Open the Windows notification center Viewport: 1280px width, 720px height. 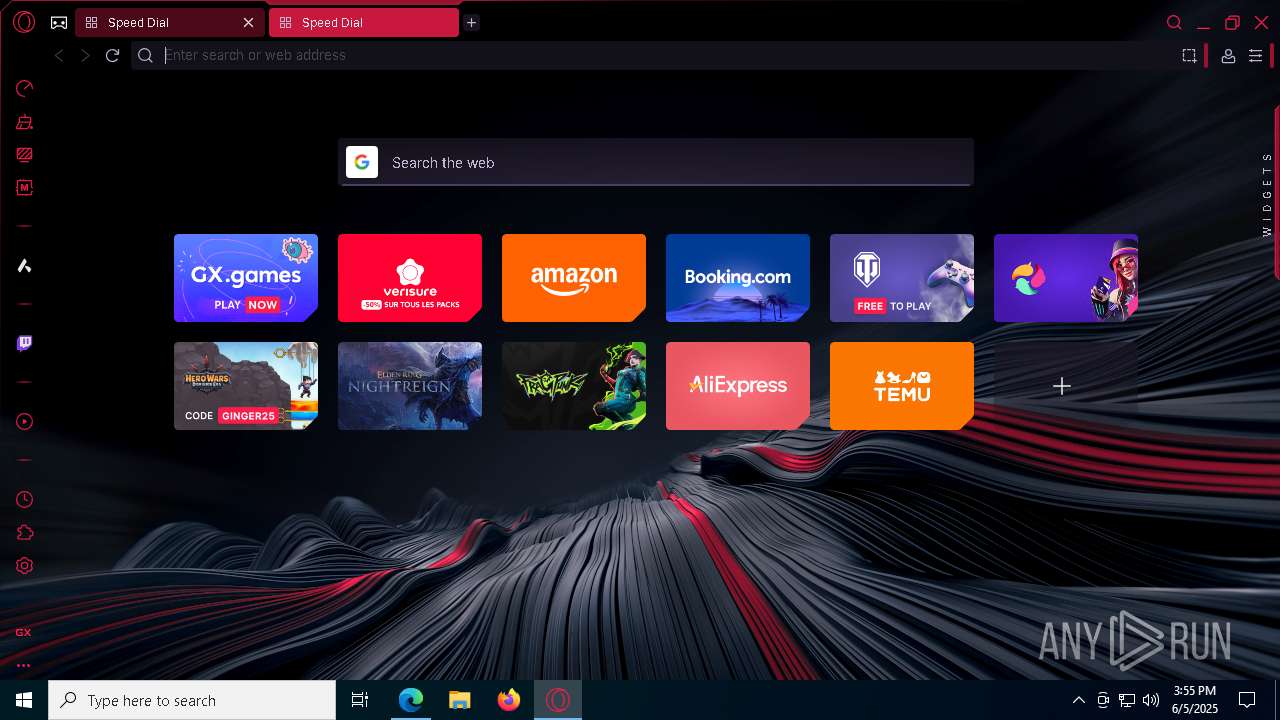[1247, 700]
